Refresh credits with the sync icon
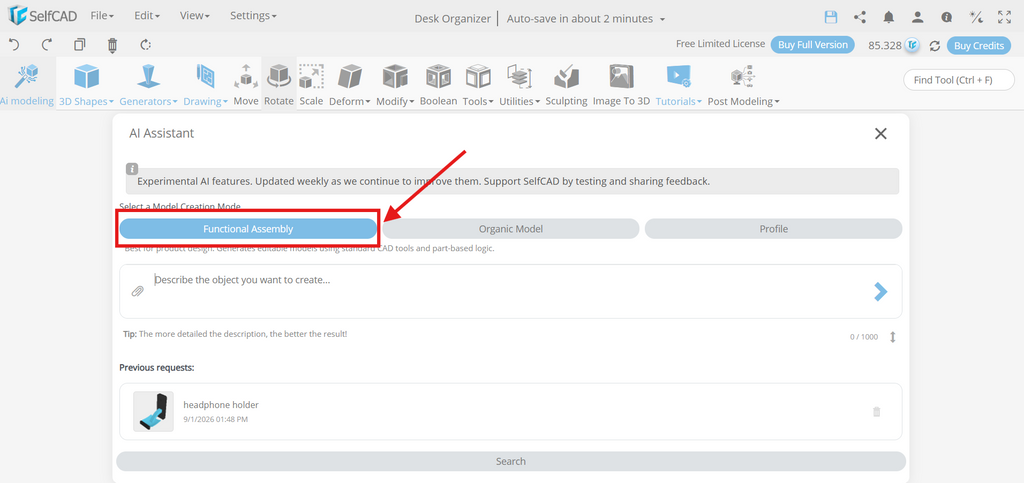The height and width of the screenshot is (483, 1024). click(x=935, y=46)
